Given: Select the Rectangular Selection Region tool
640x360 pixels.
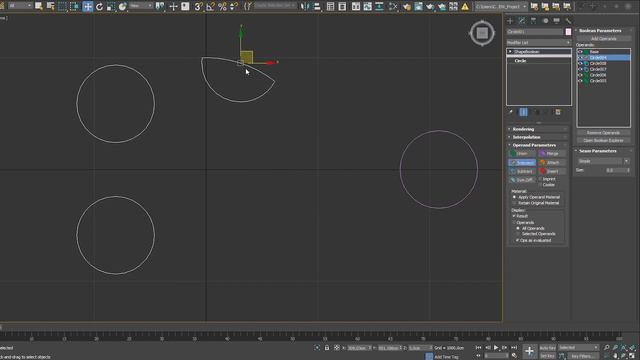Looking at the screenshot, I should (x=62, y=6).
